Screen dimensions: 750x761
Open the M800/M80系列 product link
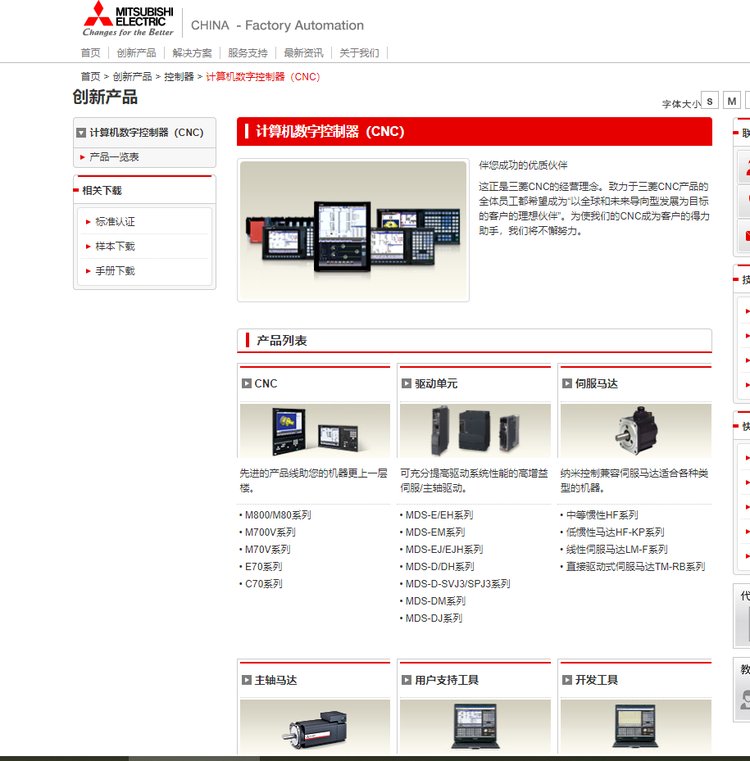pyautogui.click(x=277, y=515)
